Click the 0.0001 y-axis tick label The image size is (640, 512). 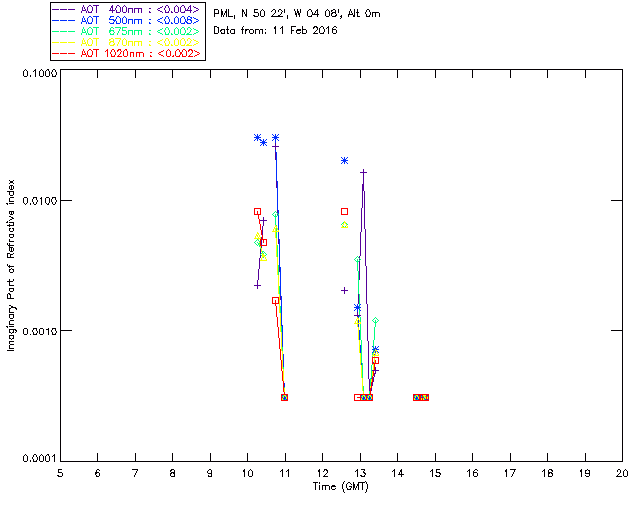pyautogui.click(x=40, y=459)
